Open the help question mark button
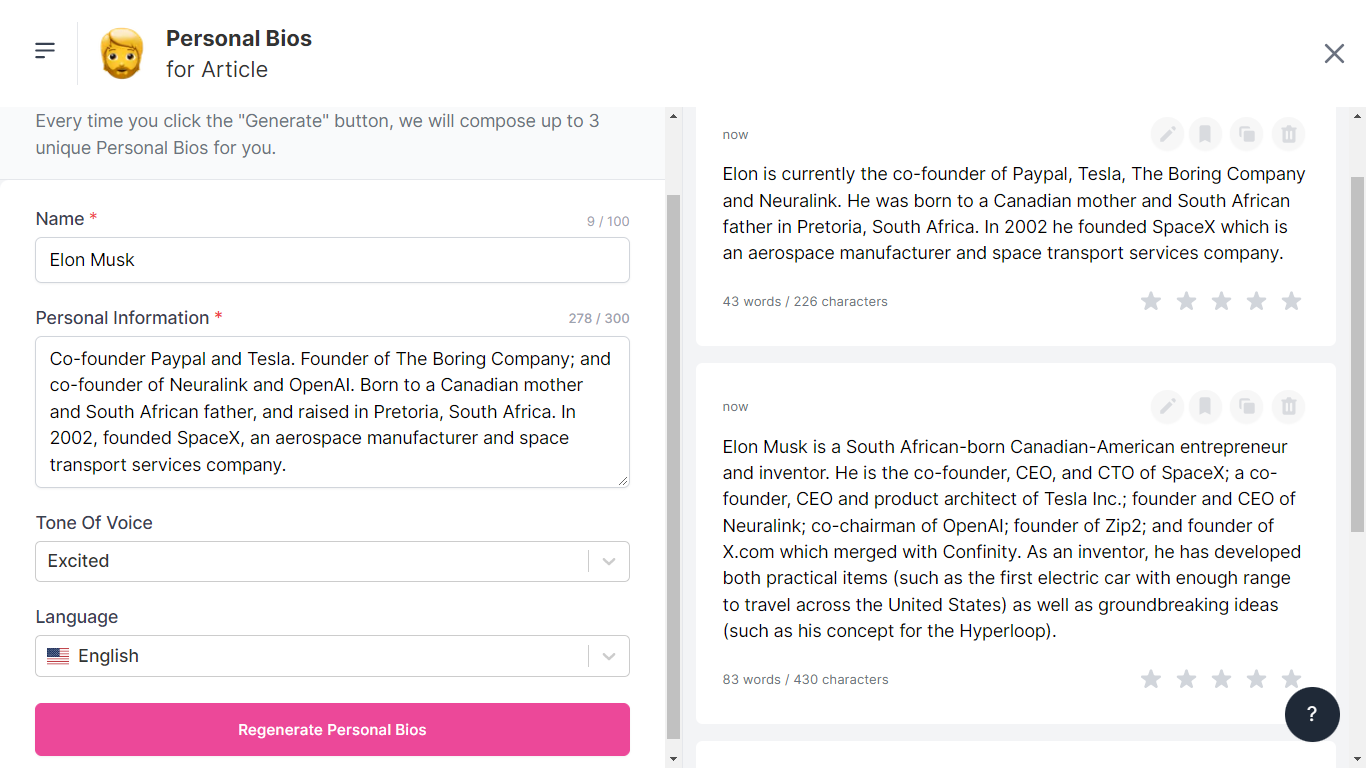This screenshot has height=768, width=1366. [x=1311, y=714]
